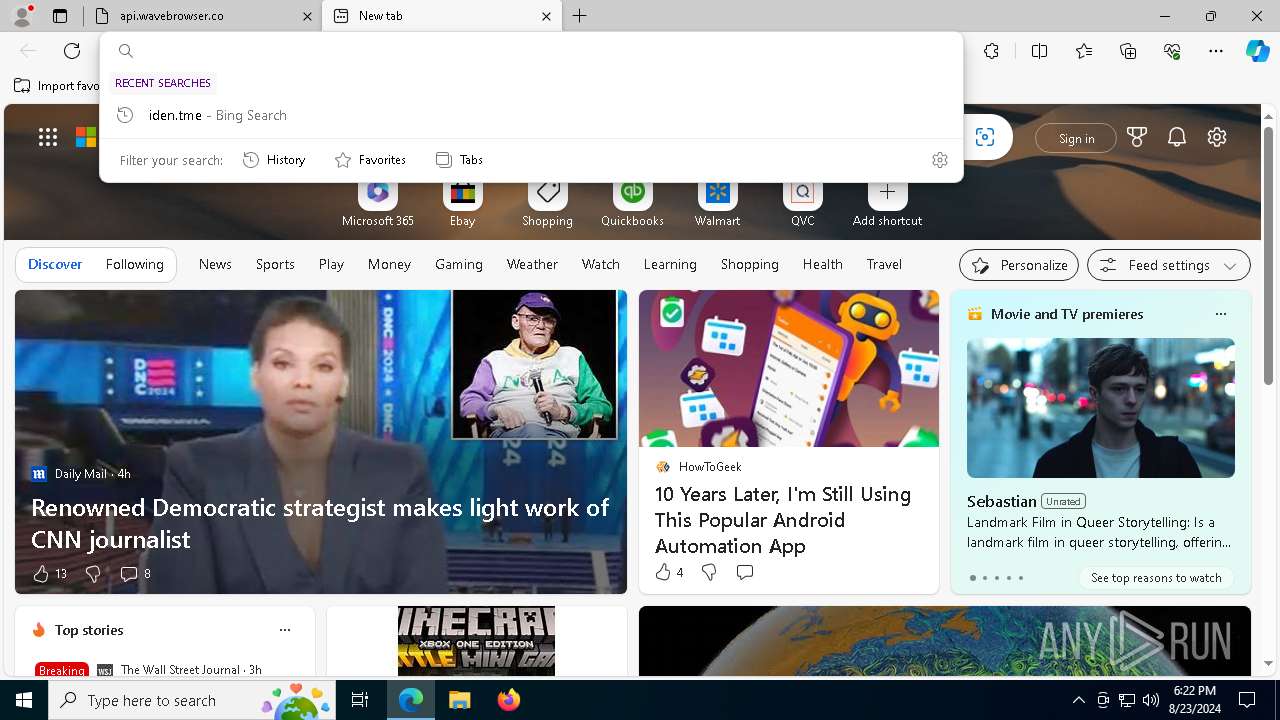Open the tab actions menu icon

coord(60,16)
